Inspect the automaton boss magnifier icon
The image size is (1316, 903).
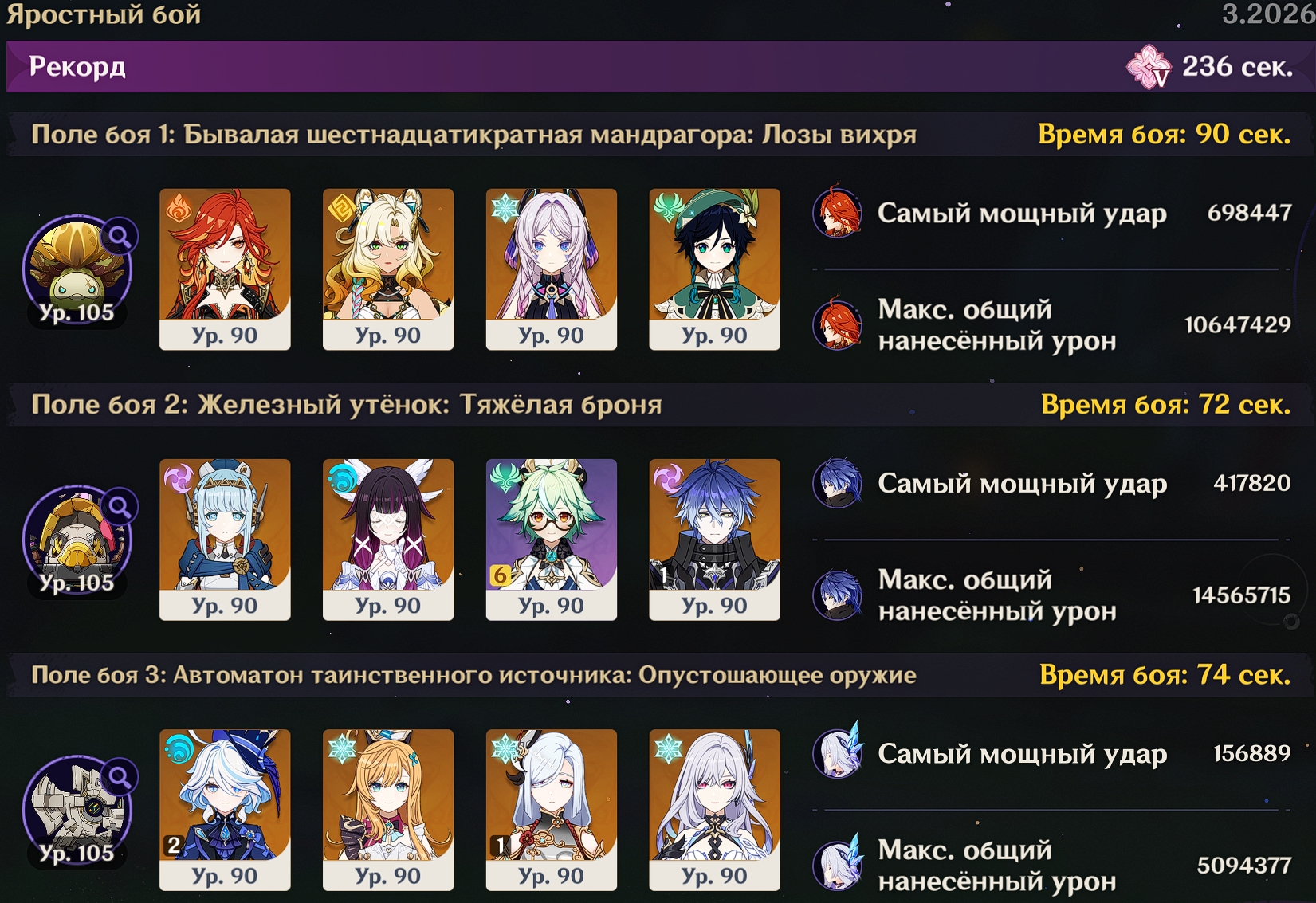[120, 776]
